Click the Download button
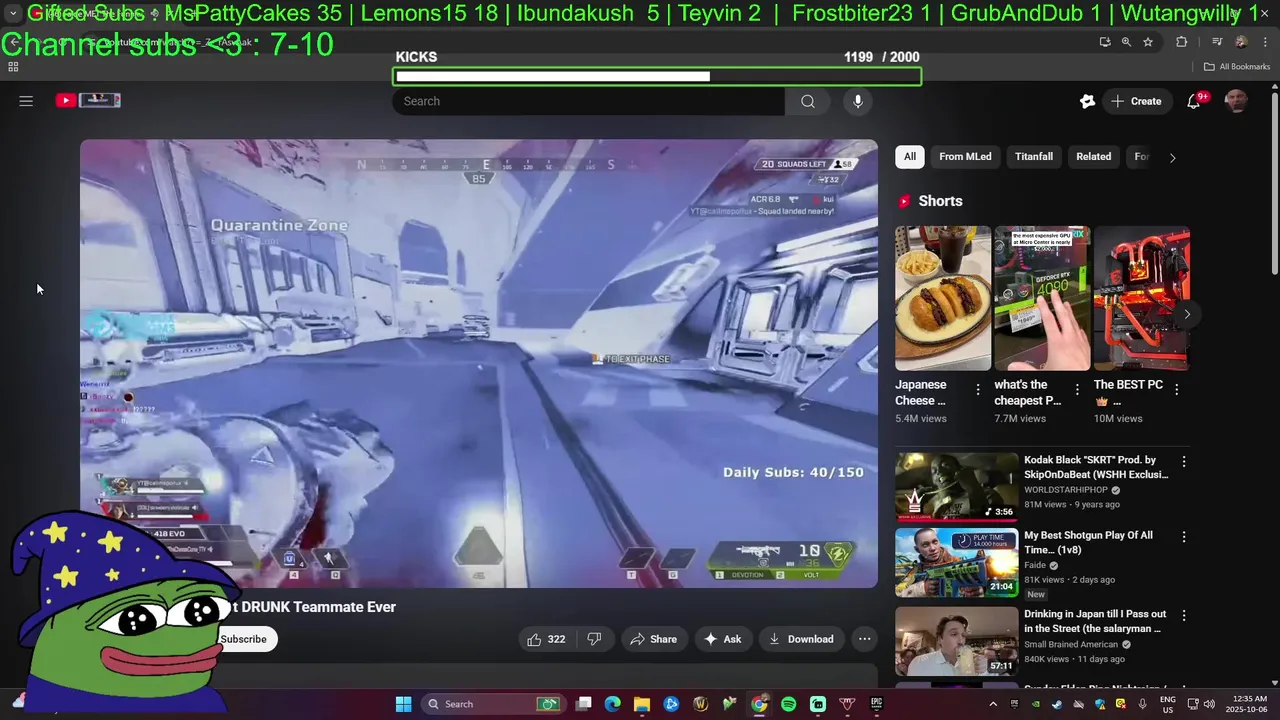The image size is (1280, 720). pos(801,639)
